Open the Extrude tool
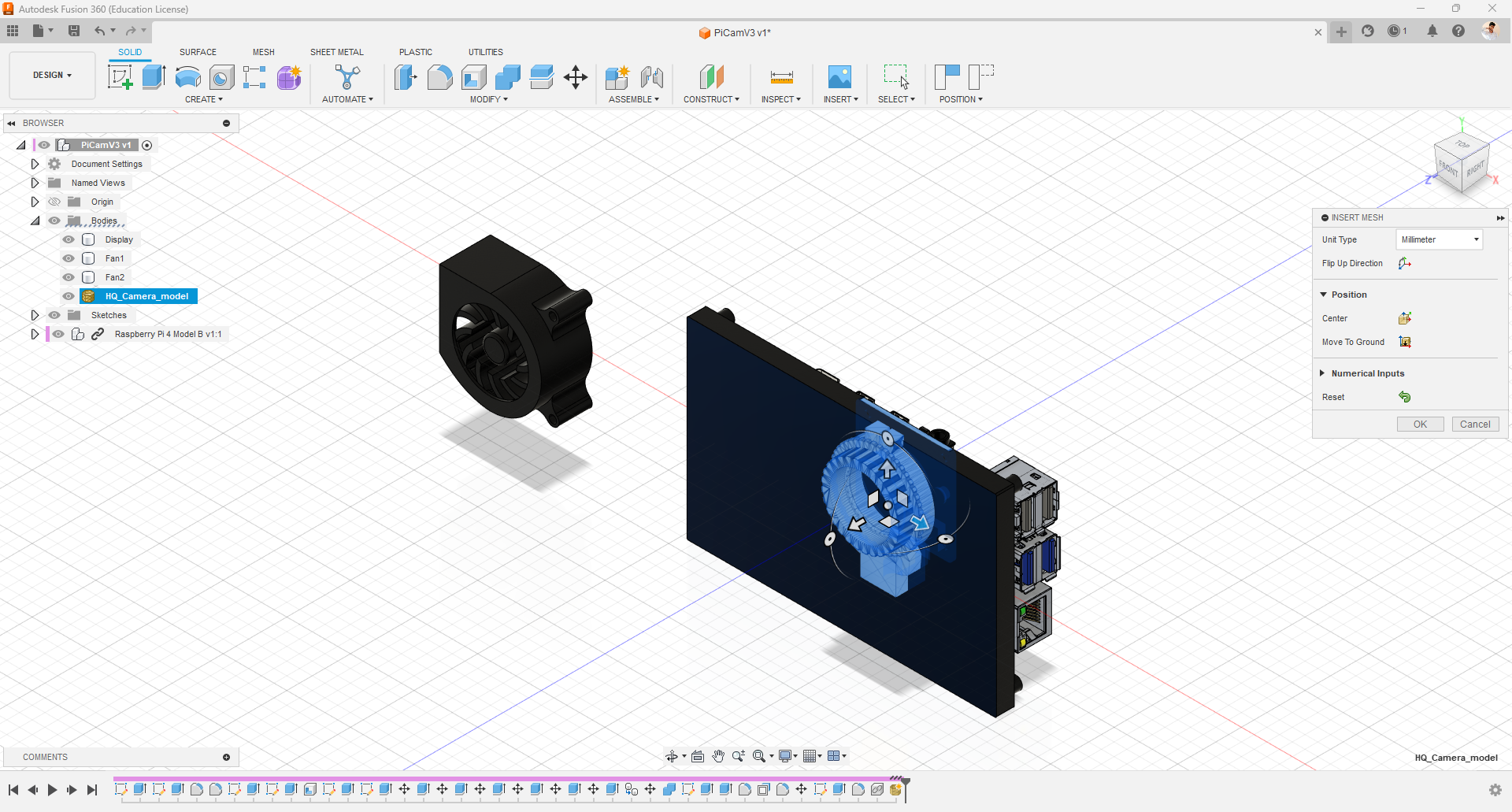 (x=152, y=78)
